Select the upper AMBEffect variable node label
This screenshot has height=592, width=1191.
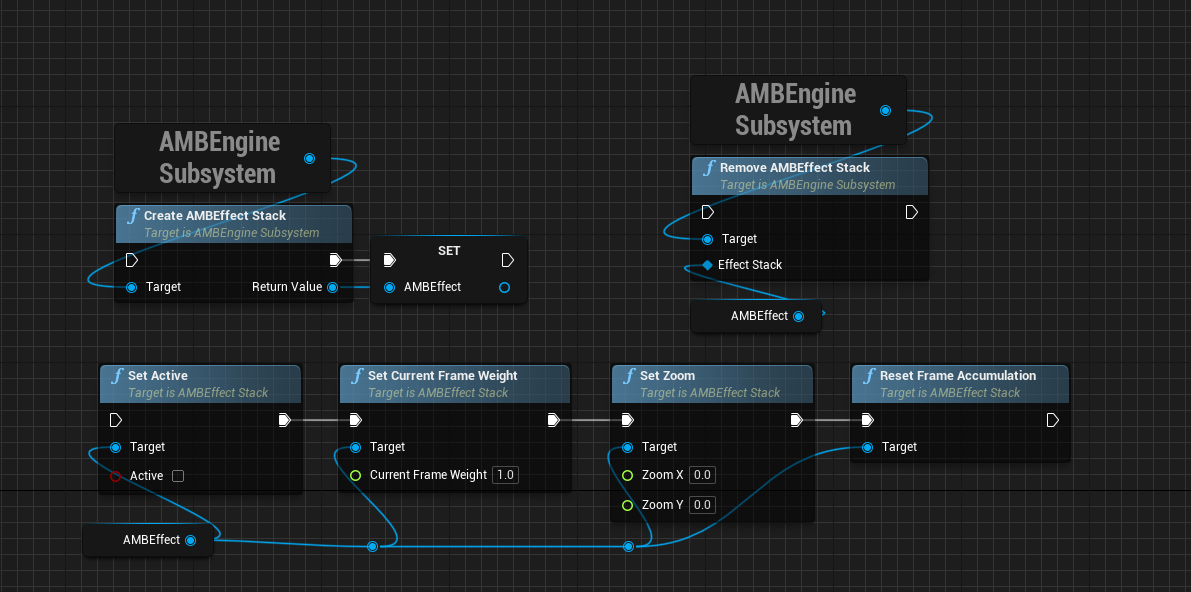(x=759, y=316)
